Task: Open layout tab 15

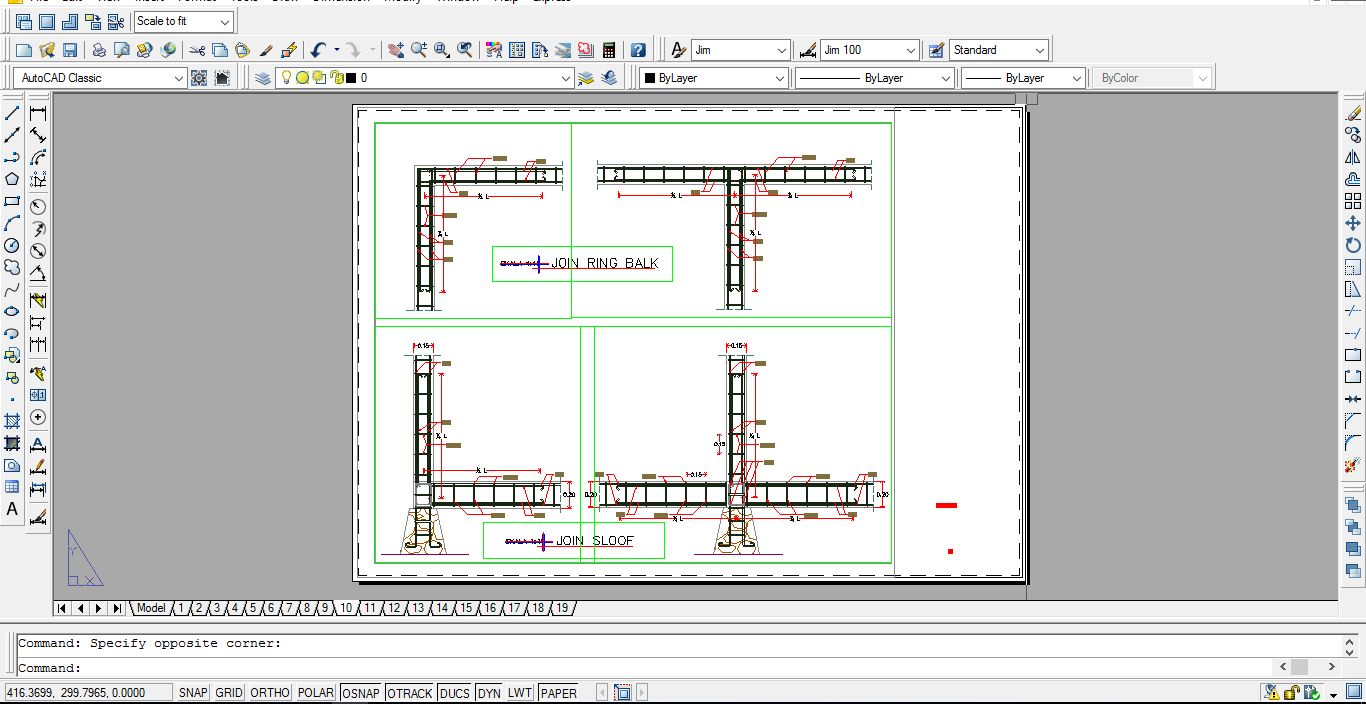Action: point(466,608)
